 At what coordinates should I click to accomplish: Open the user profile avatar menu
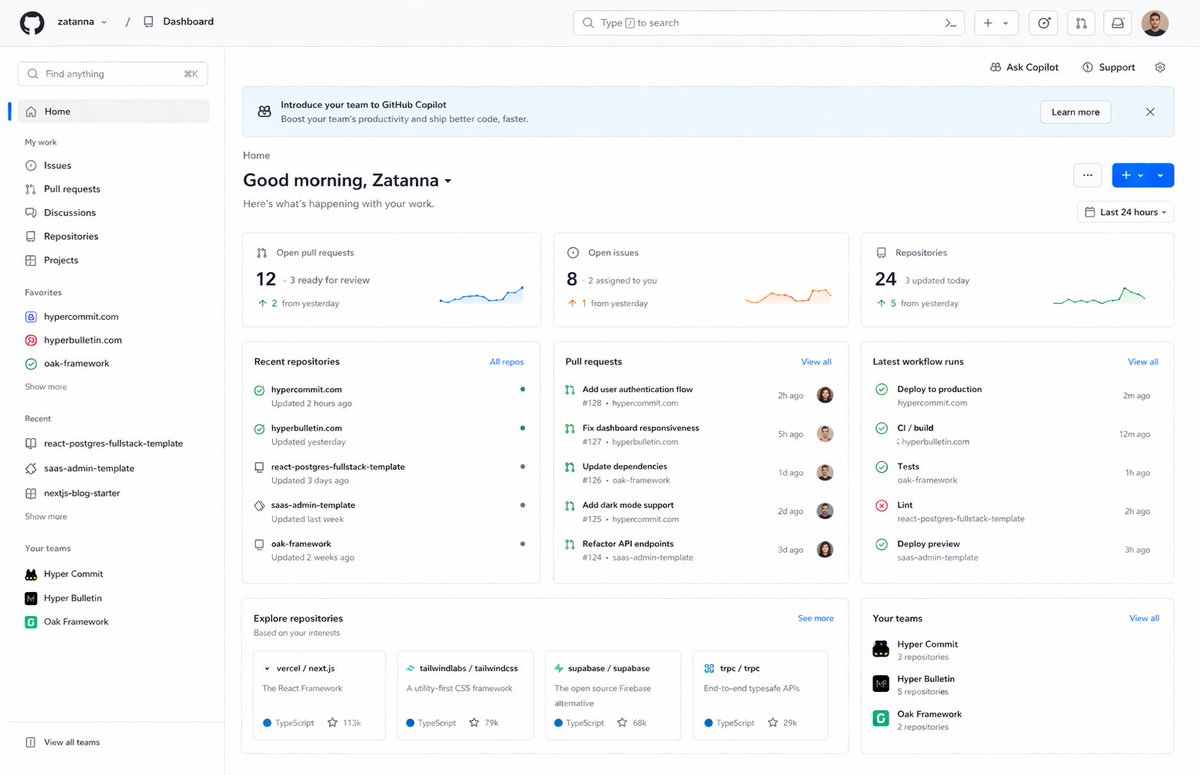(x=1155, y=23)
